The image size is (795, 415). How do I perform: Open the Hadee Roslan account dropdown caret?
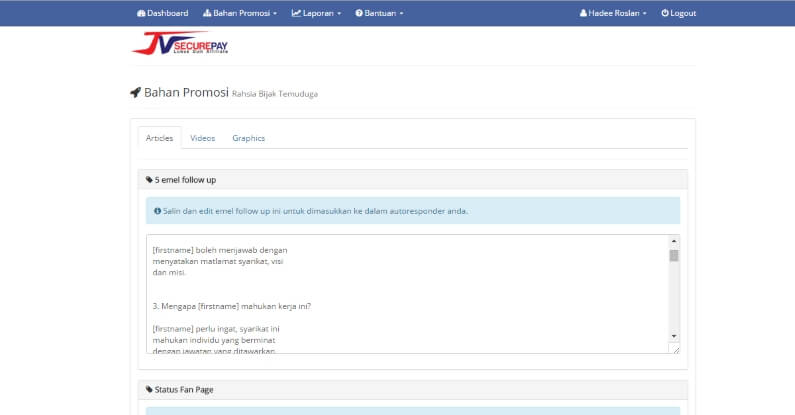point(644,14)
